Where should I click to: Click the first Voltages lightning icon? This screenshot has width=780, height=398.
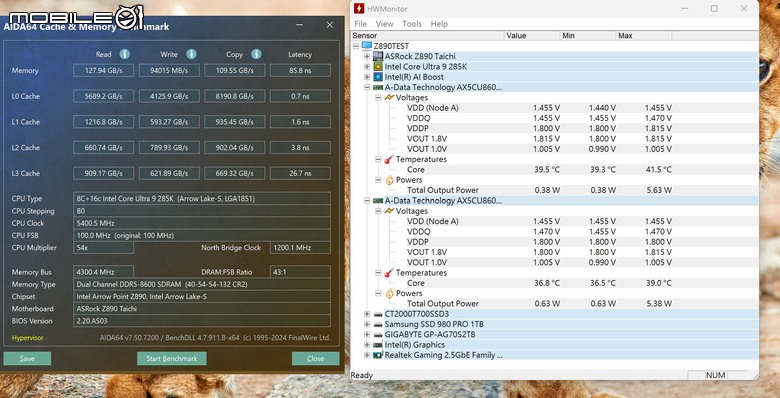pos(389,98)
